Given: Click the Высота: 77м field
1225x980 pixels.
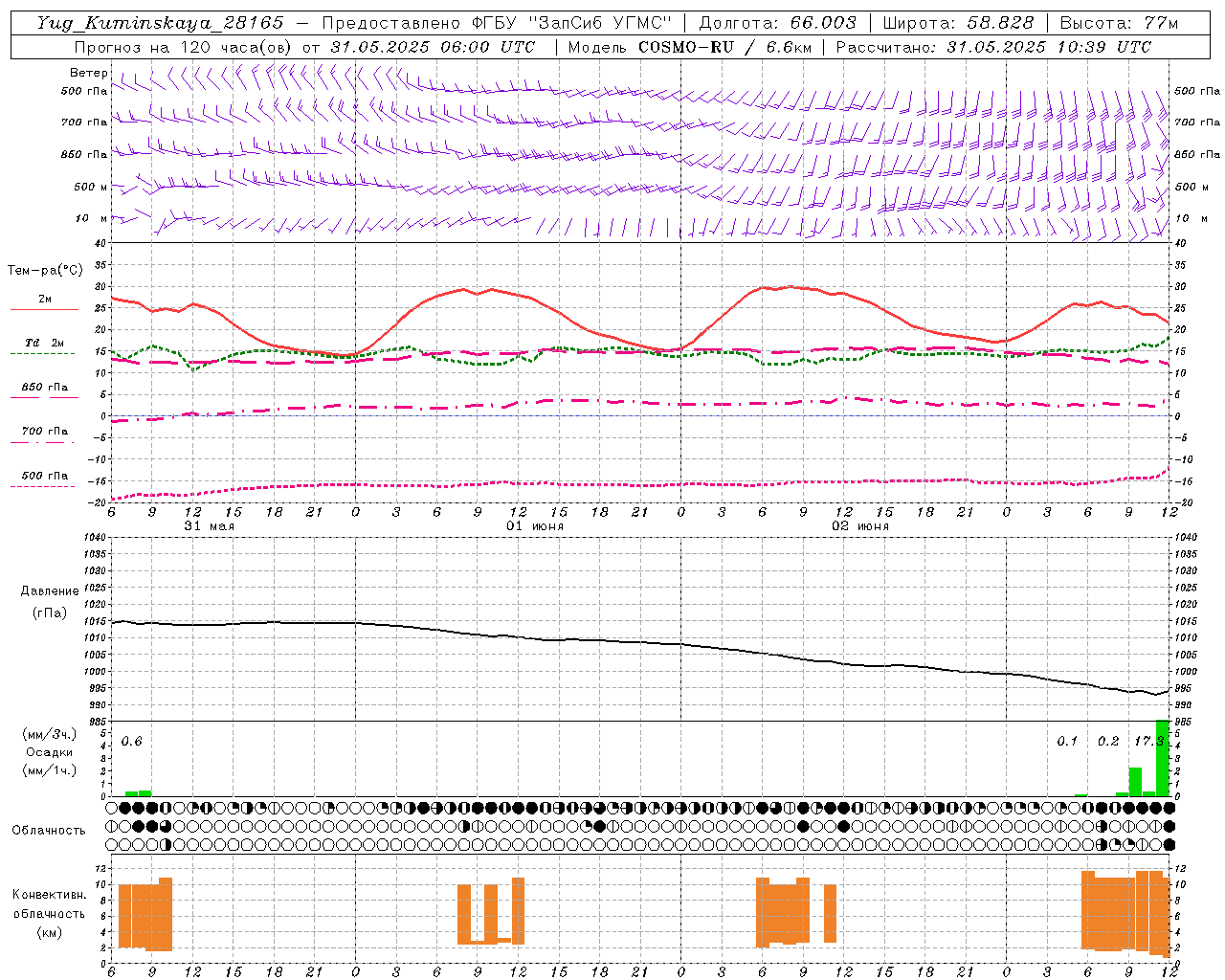Looking at the screenshot, I should pos(1119,23).
